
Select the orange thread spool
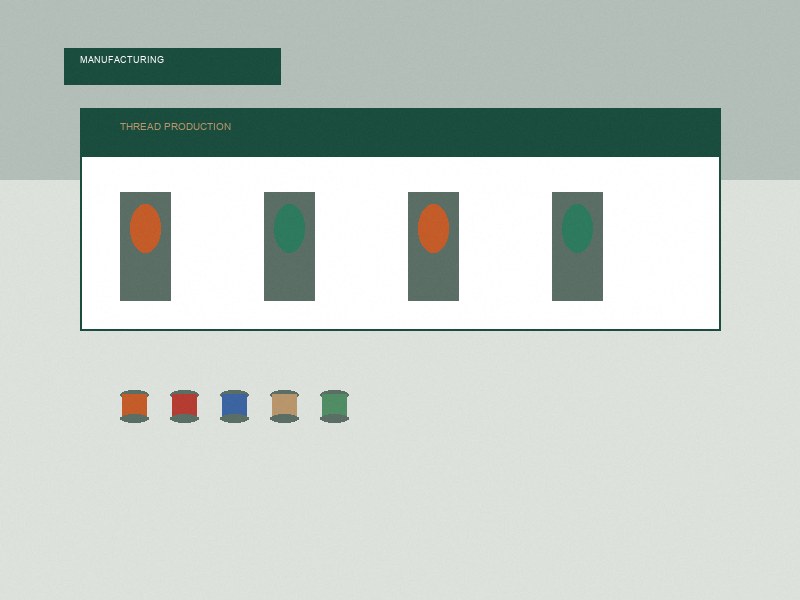[134, 406]
